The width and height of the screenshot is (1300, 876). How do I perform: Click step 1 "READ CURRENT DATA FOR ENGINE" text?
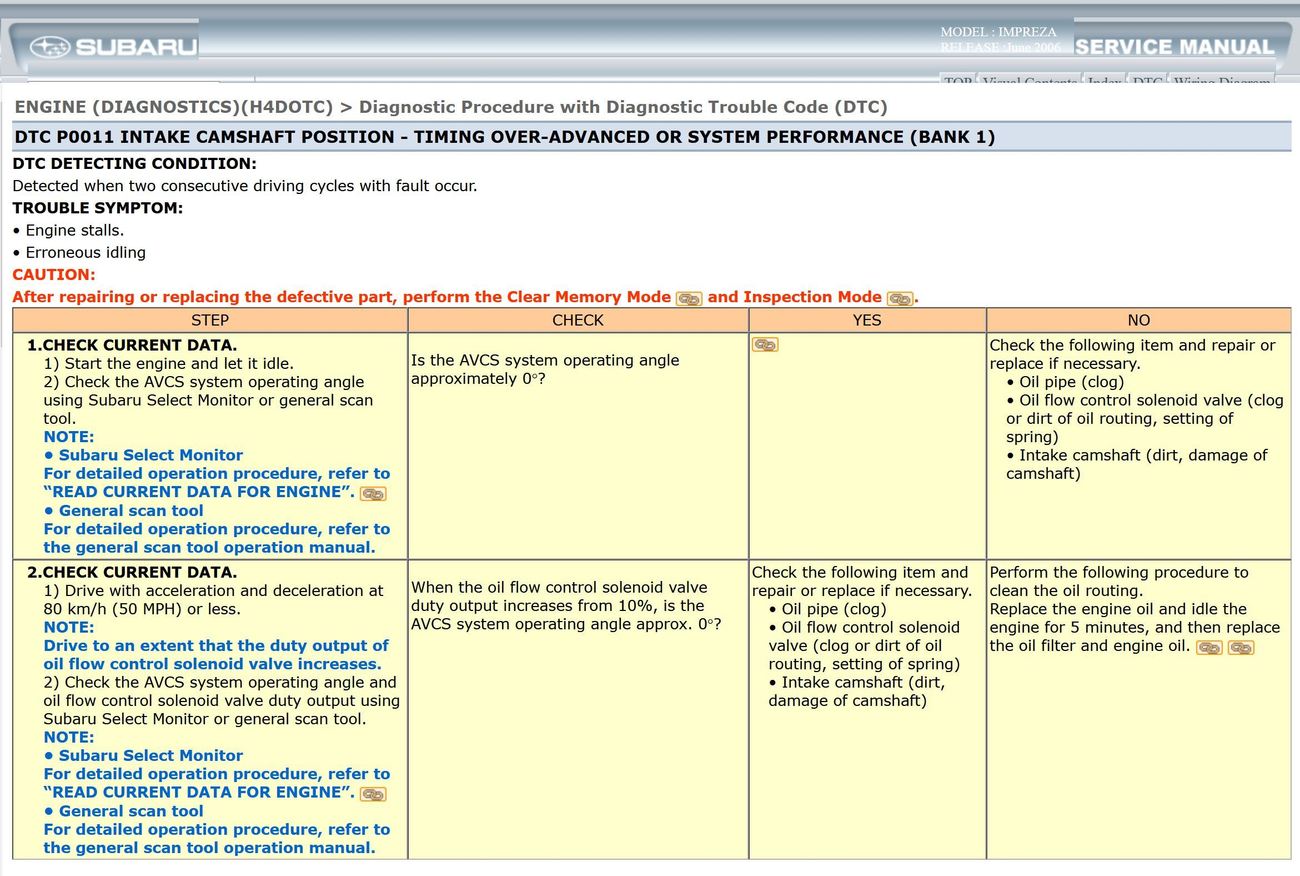[x=198, y=492]
